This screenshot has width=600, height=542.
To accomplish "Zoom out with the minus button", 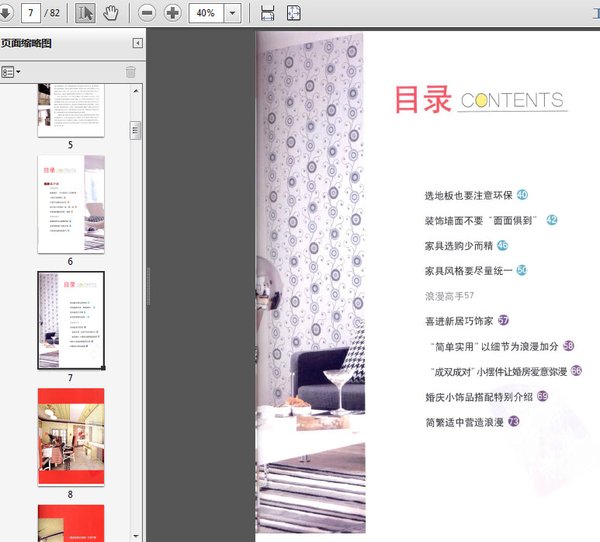I will point(147,13).
